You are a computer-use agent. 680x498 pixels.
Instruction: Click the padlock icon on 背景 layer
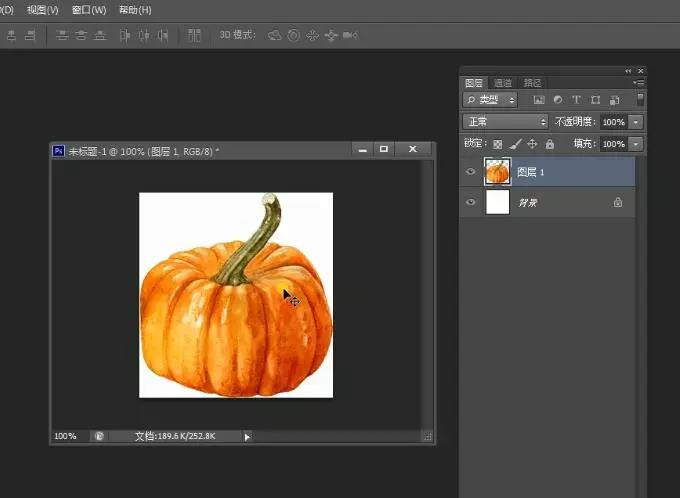tap(618, 202)
